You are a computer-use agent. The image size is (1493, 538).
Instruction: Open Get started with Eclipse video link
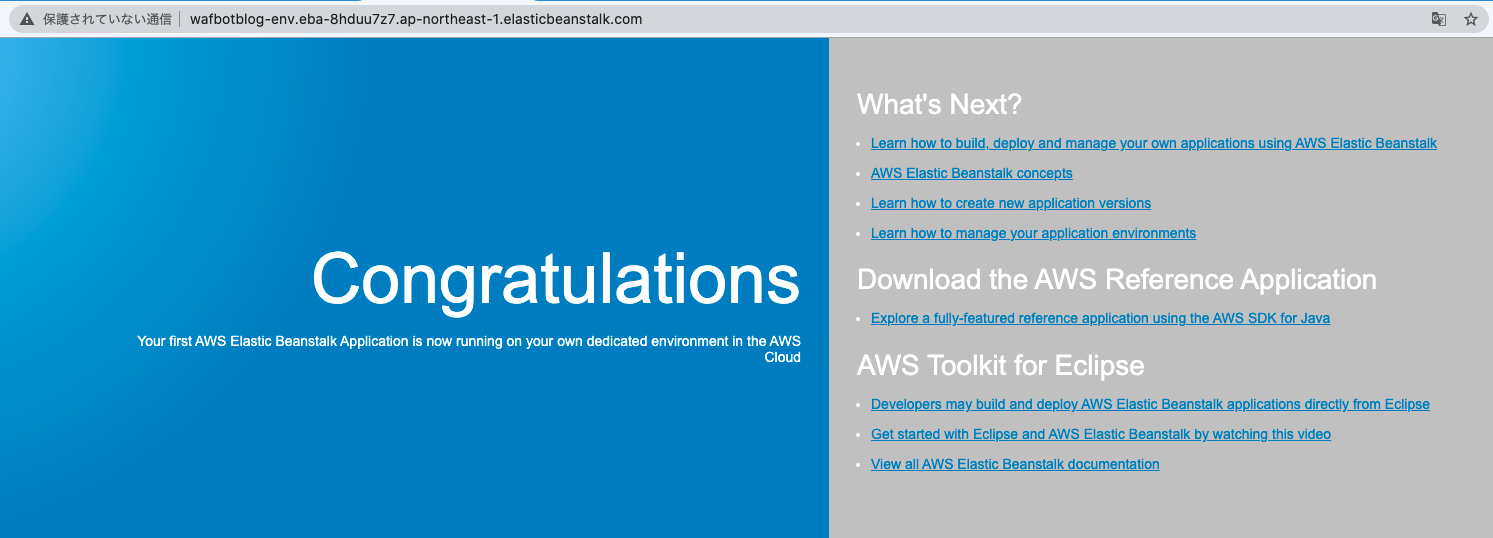pyautogui.click(x=1101, y=434)
